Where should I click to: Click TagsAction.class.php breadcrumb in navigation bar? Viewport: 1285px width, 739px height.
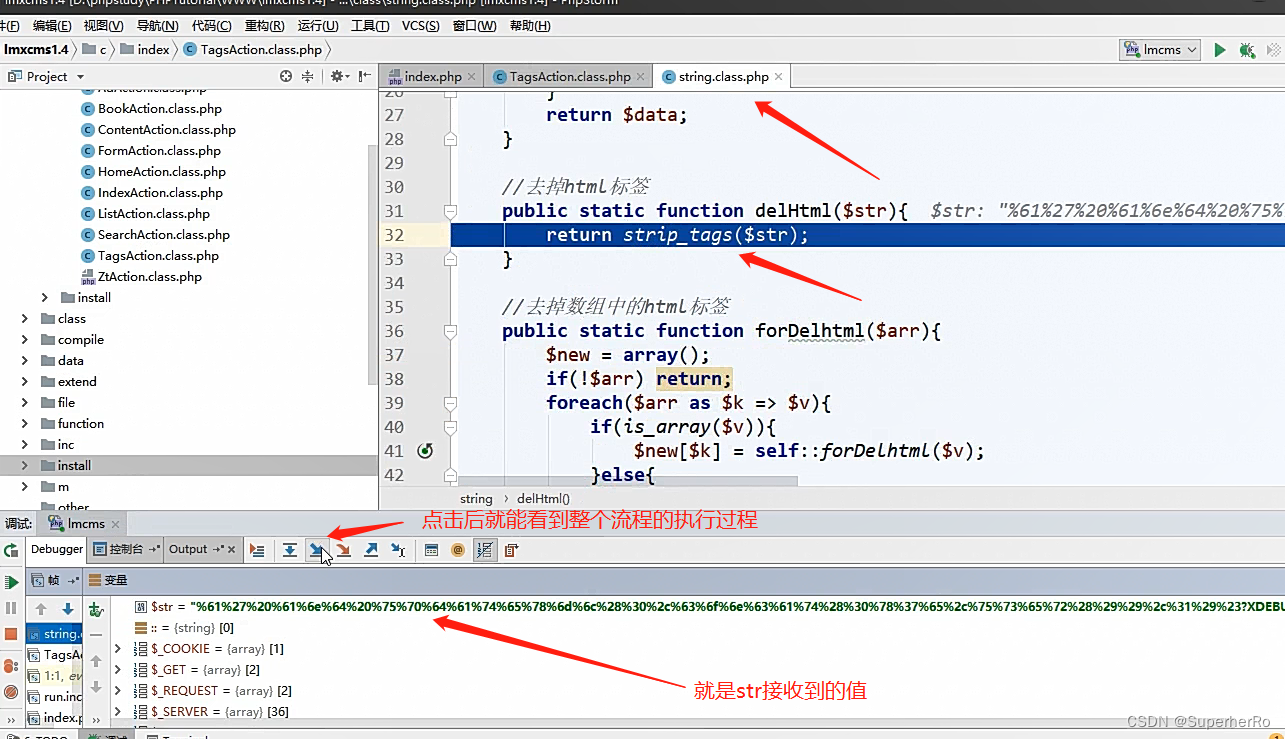(x=252, y=49)
